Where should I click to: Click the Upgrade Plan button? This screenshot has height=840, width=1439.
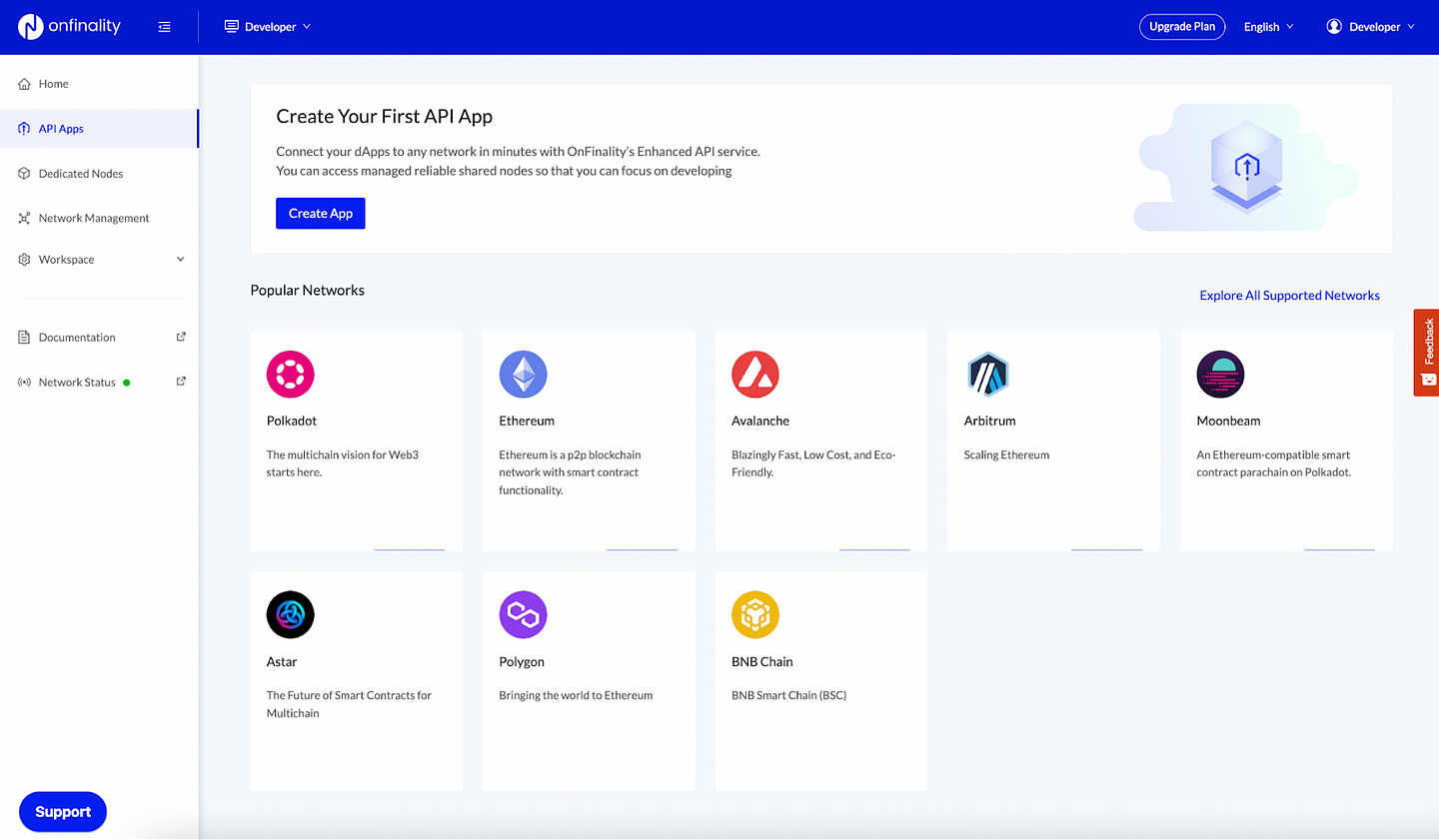click(1182, 27)
